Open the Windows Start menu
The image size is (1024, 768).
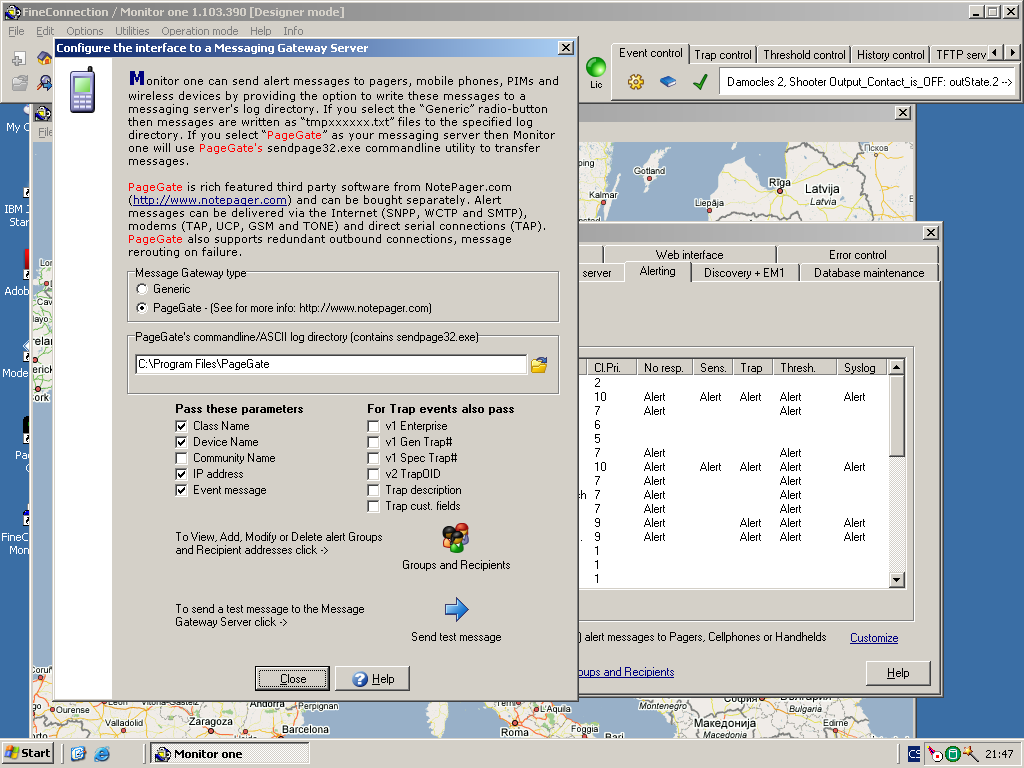click(x=27, y=754)
